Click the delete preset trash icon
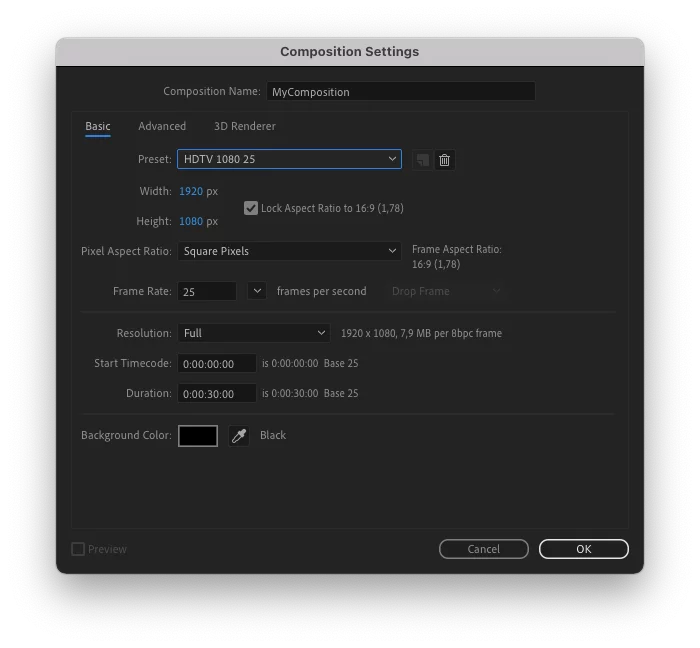Viewport: 700px width, 648px height. pyautogui.click(x=444, y=160)
